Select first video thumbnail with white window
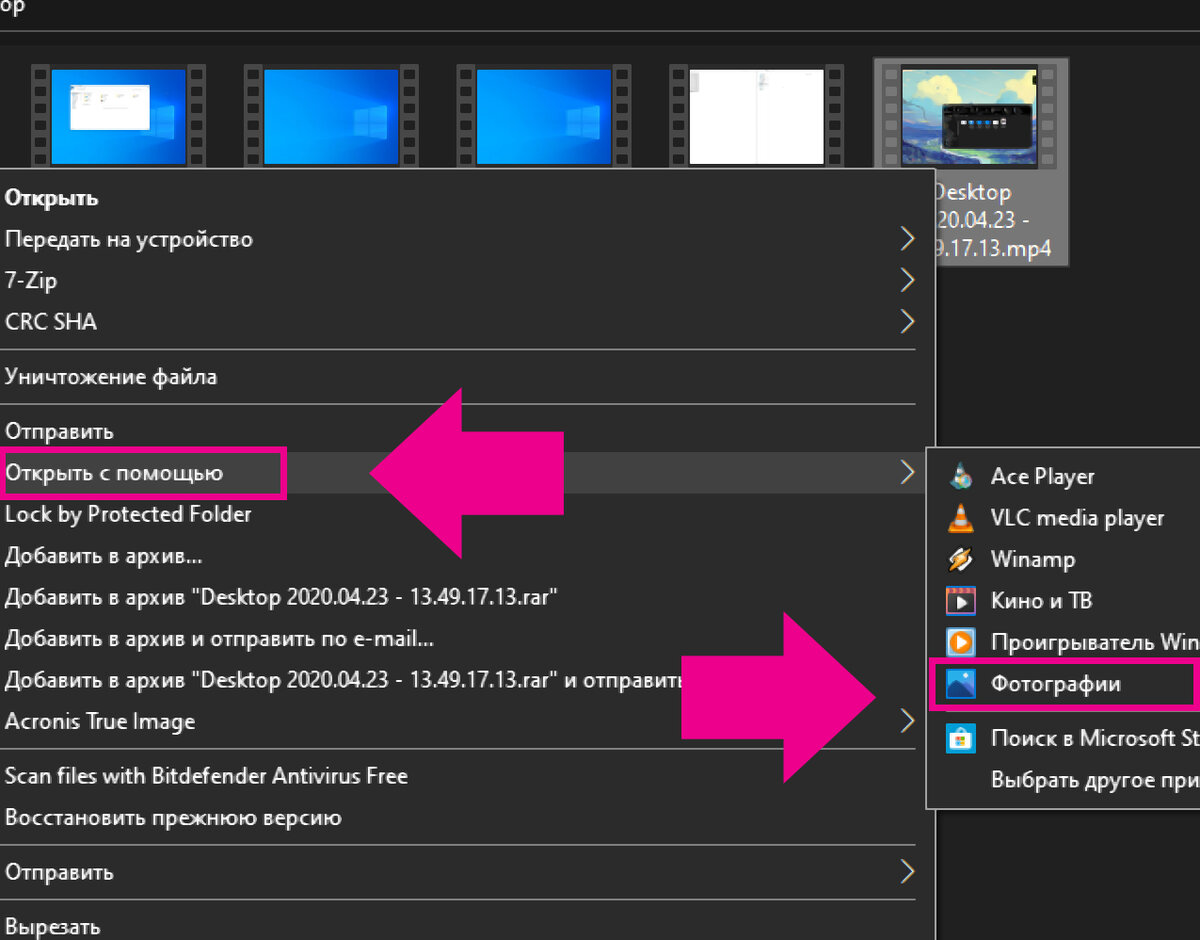Viewport: 1200px width, 940px height. [x=118, y=116]
